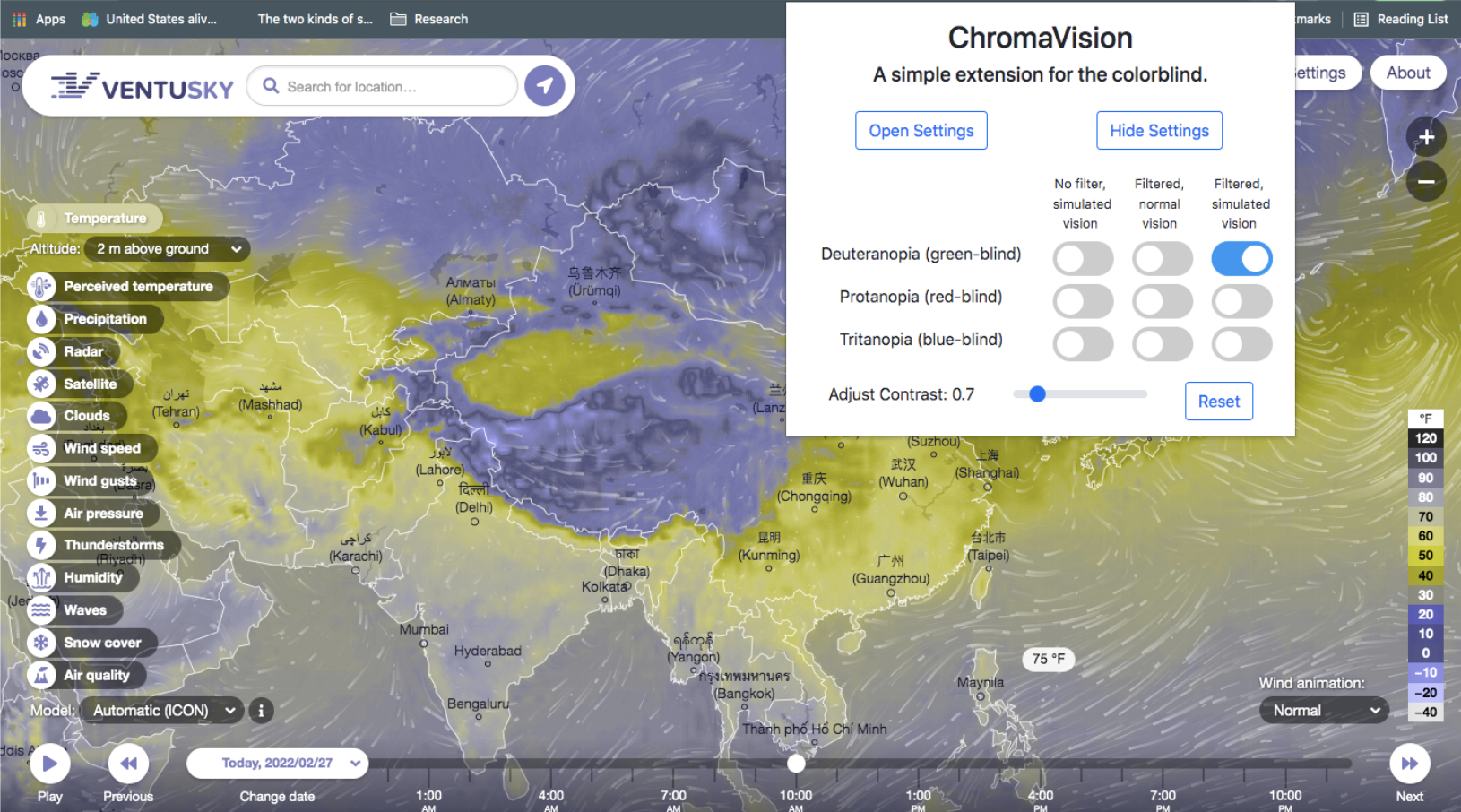Open the model info icon
Screen dimensions: 1461x812
[x=261, y=711]
